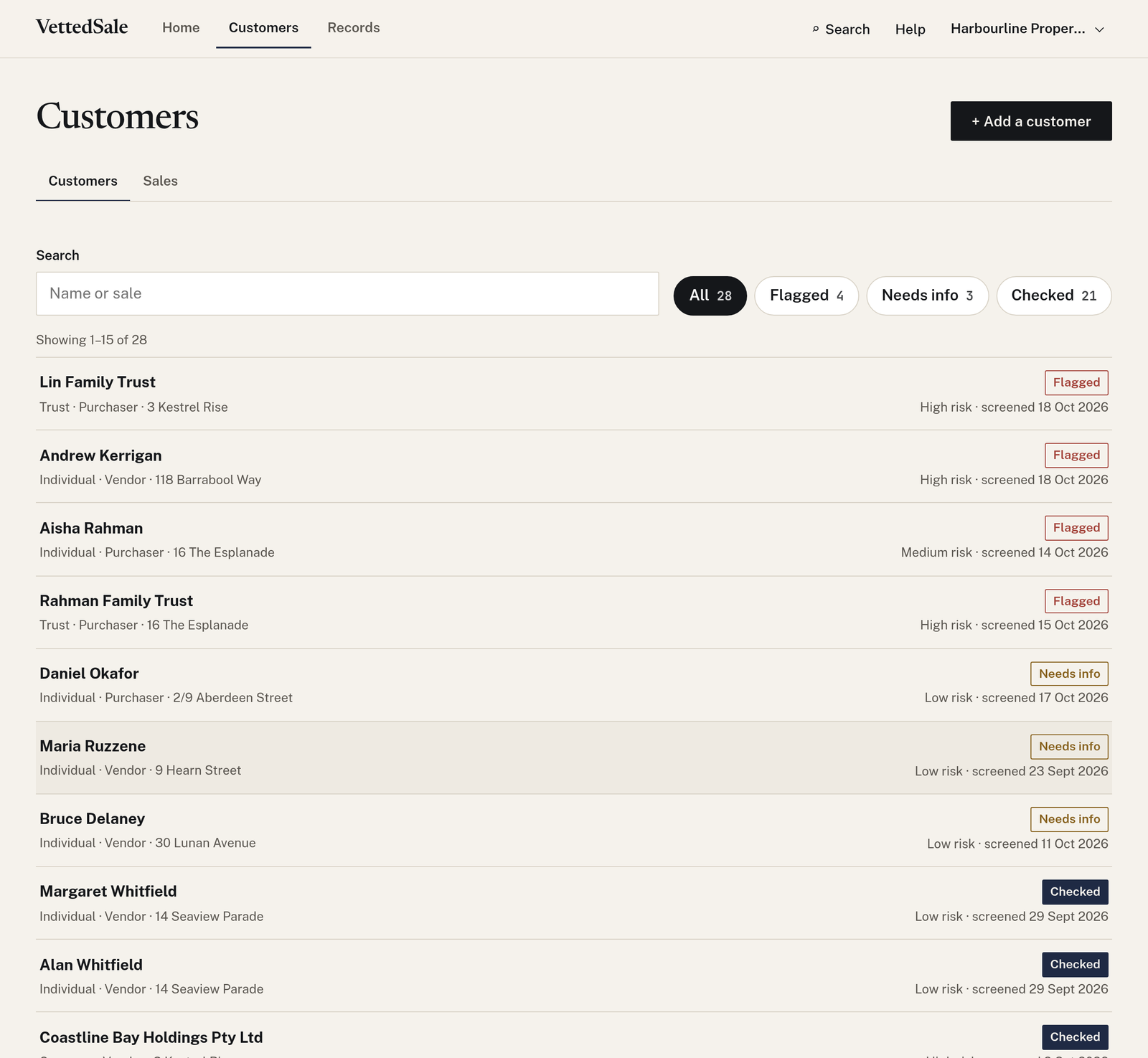Open Daniel Okafor customer record
1148x1058 pixels.
coord(574,685)
